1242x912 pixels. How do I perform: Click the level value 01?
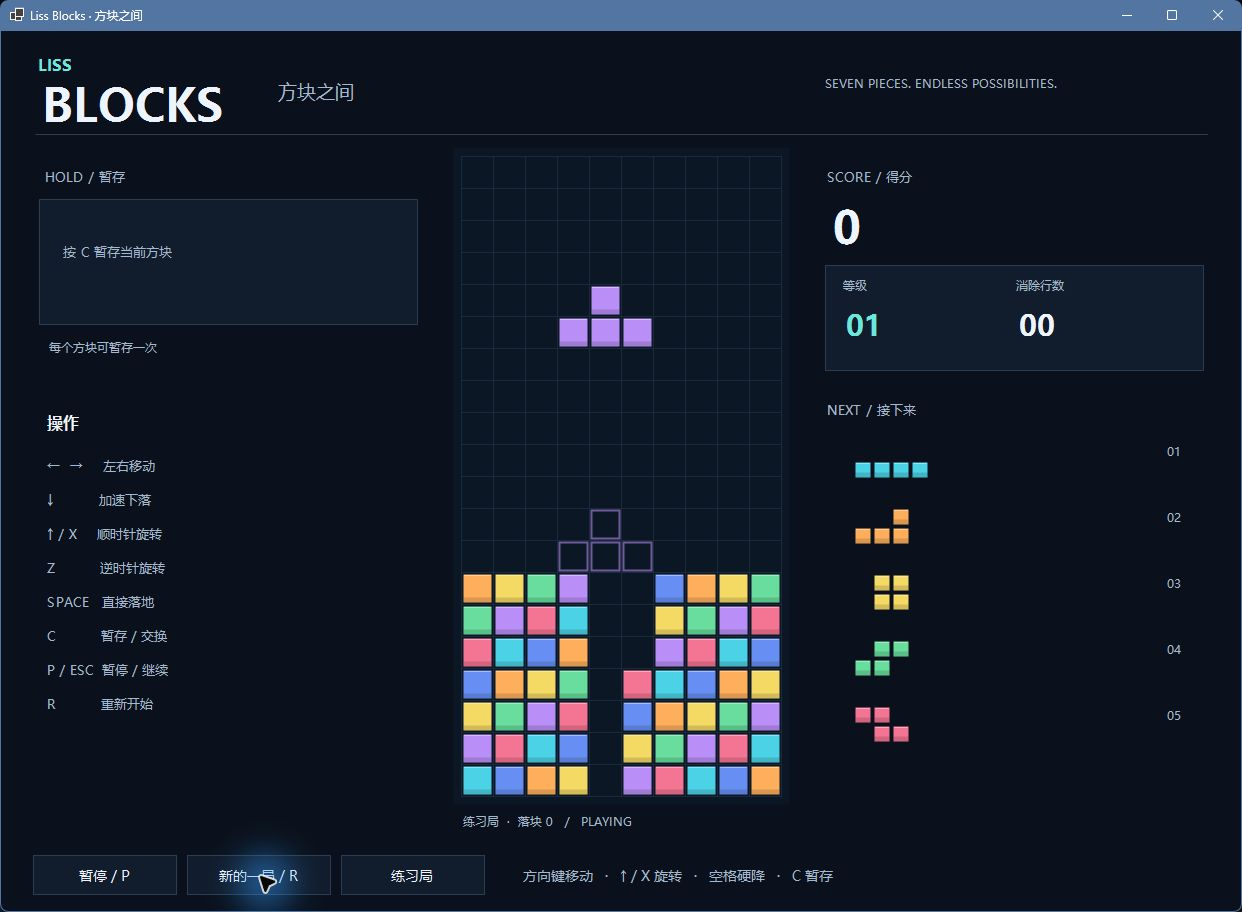(862, 325)
